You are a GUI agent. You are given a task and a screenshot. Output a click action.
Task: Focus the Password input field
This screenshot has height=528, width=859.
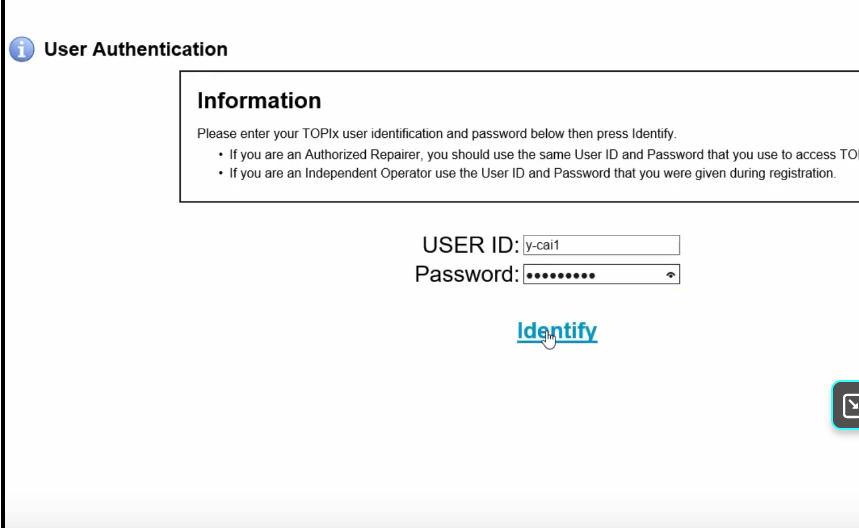pos(601,274)
